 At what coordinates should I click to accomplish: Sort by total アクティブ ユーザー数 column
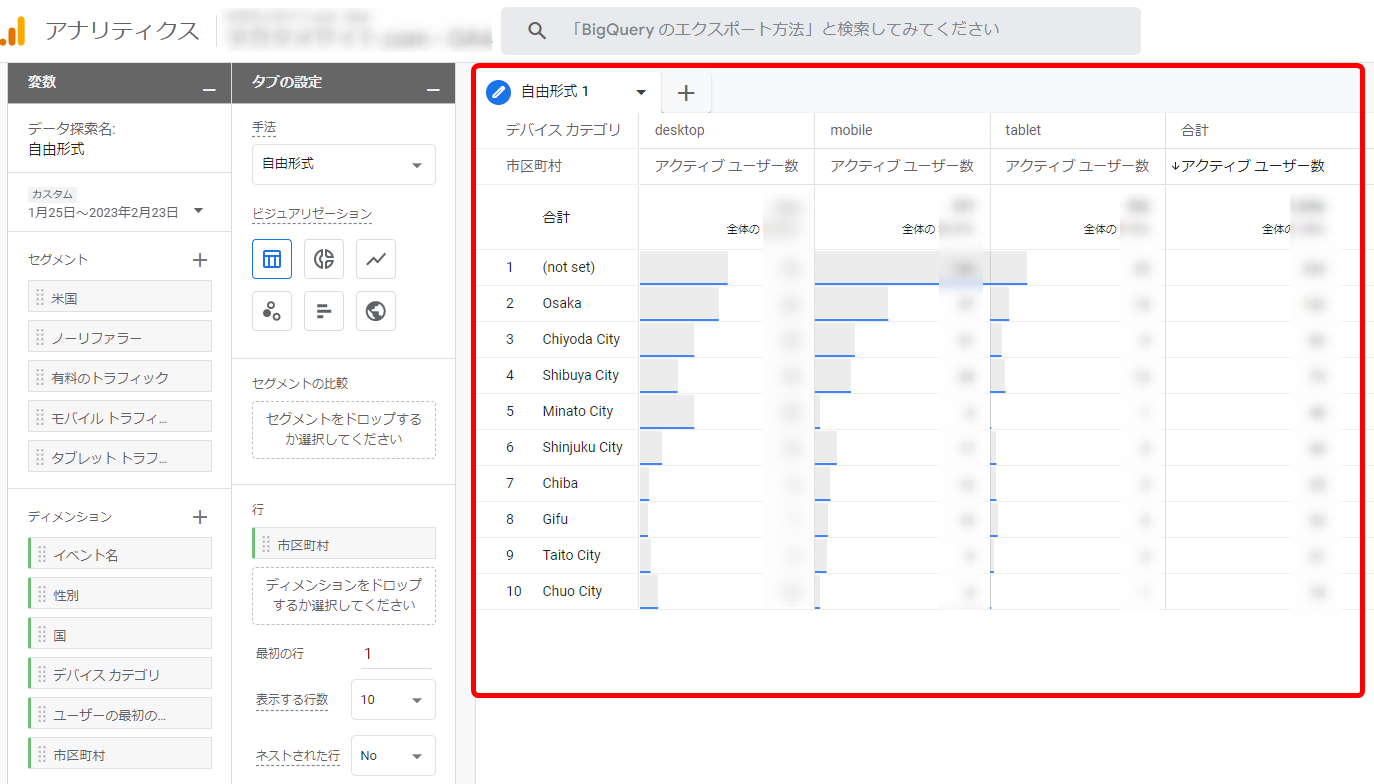(x=1248, y=166)
